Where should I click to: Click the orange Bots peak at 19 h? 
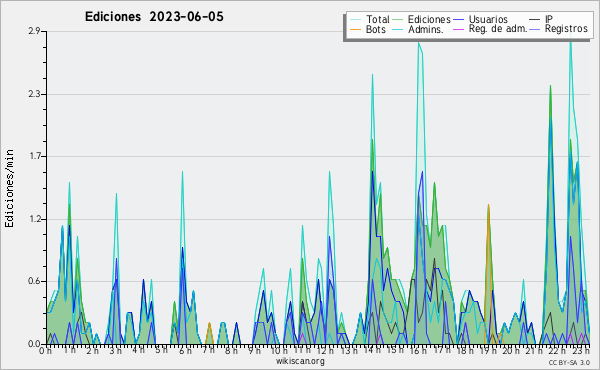pyautogui.click(x=488, y=205)
